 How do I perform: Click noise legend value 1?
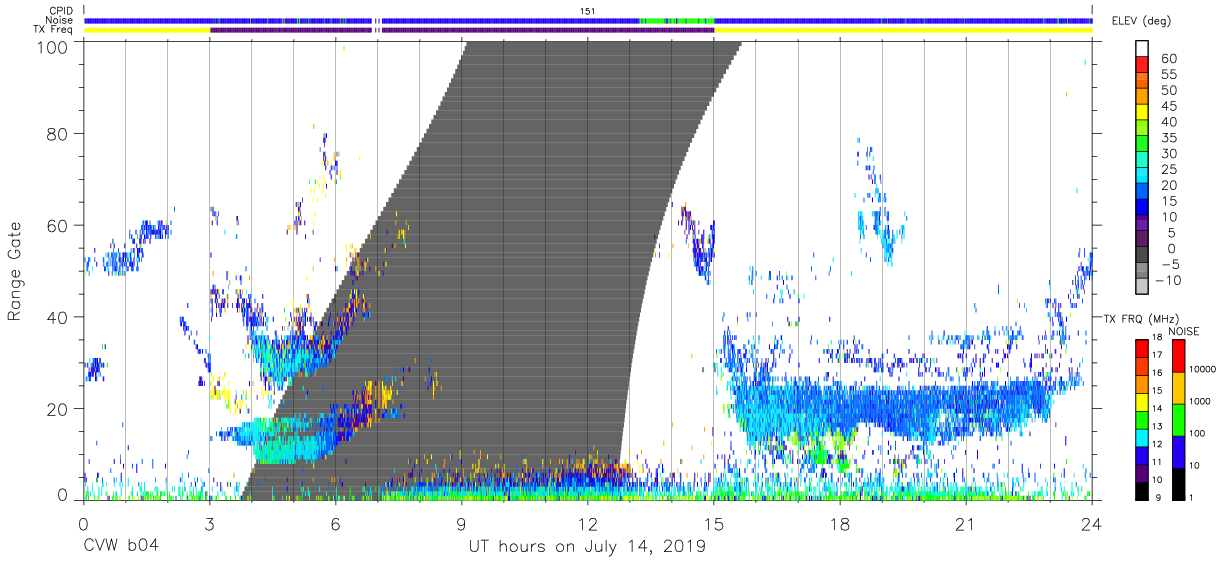pyautogui.click(x=1190, y=496)
